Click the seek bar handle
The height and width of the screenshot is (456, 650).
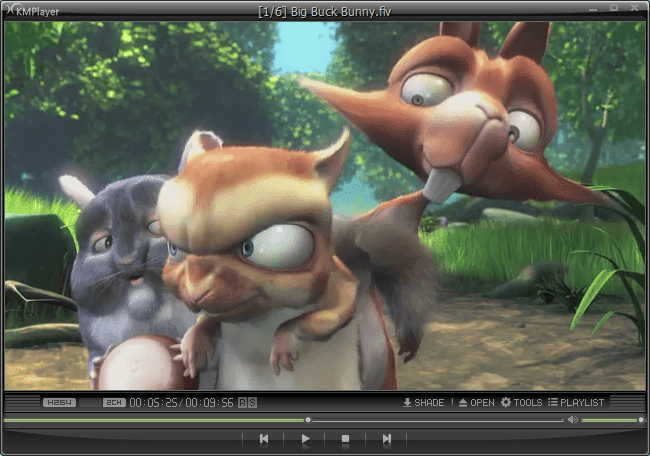pos(308,420)
